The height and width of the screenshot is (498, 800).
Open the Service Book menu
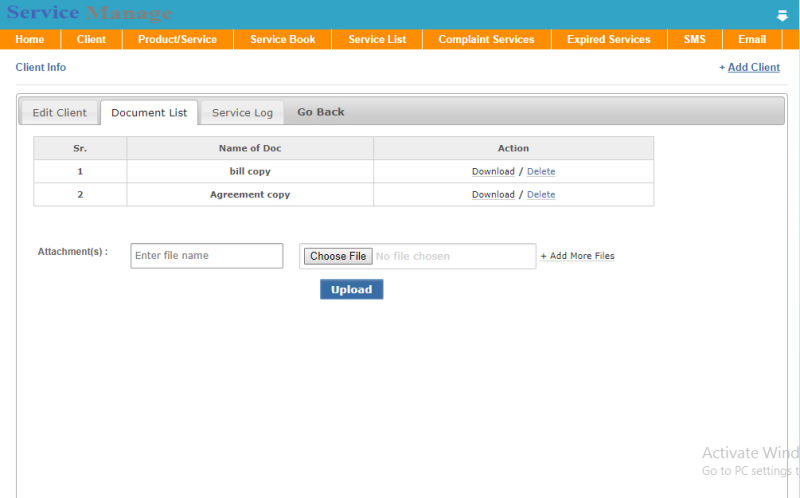point(282,39)
